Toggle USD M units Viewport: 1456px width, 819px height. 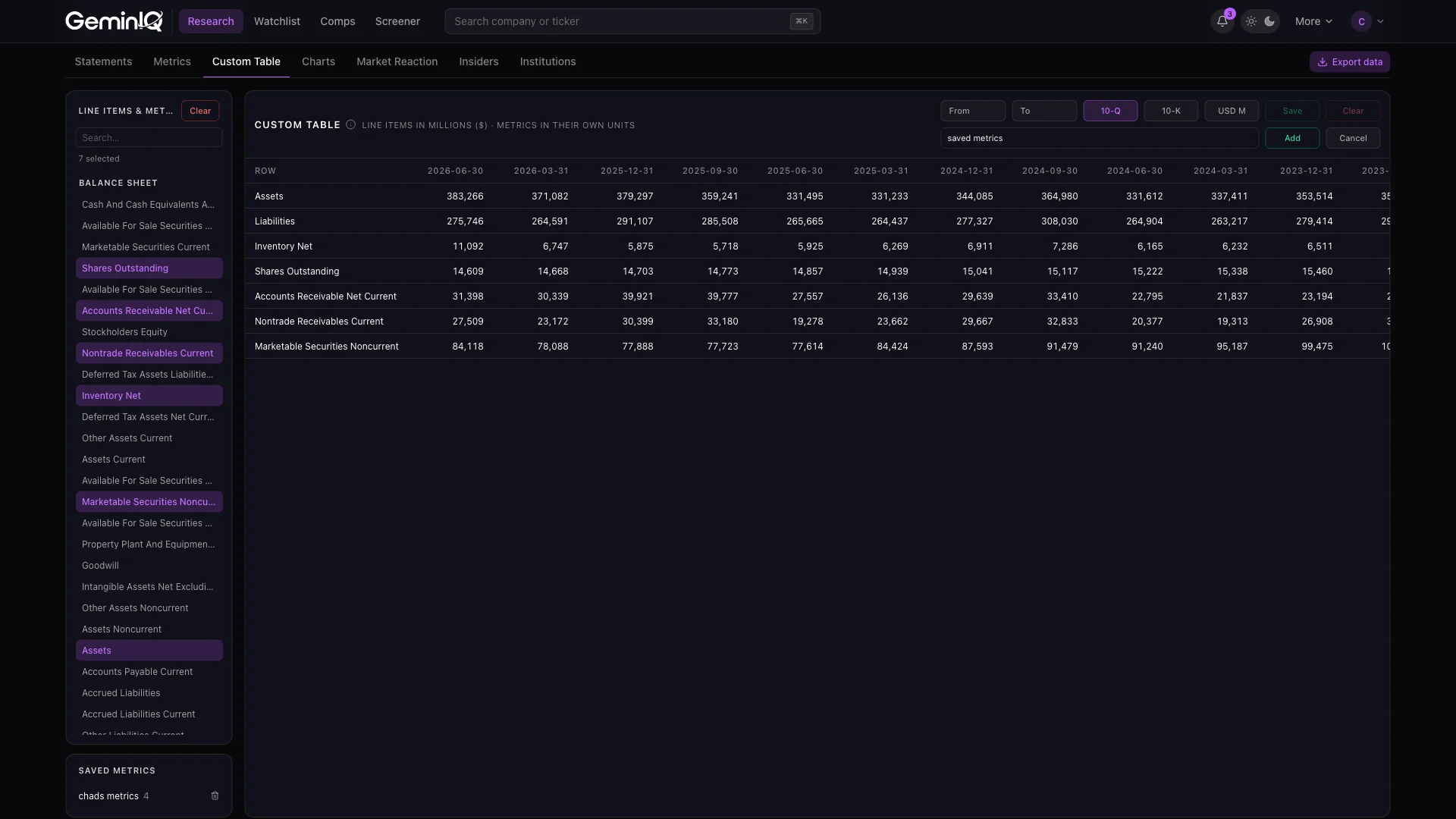1232,111
